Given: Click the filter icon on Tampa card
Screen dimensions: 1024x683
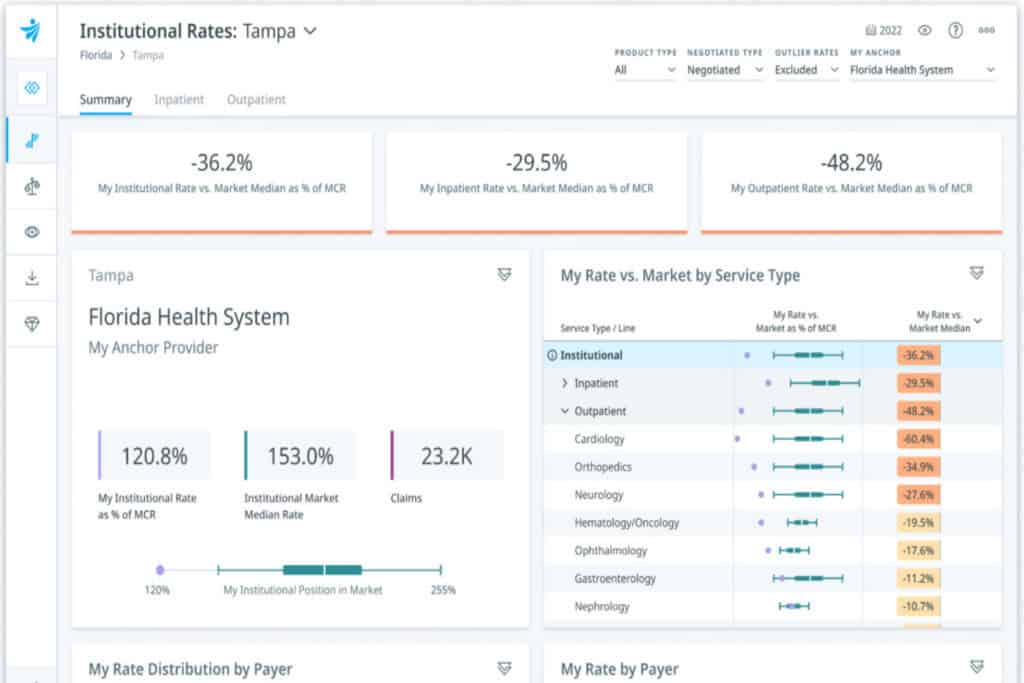Looking at the screenshot, I should point(504,275).
